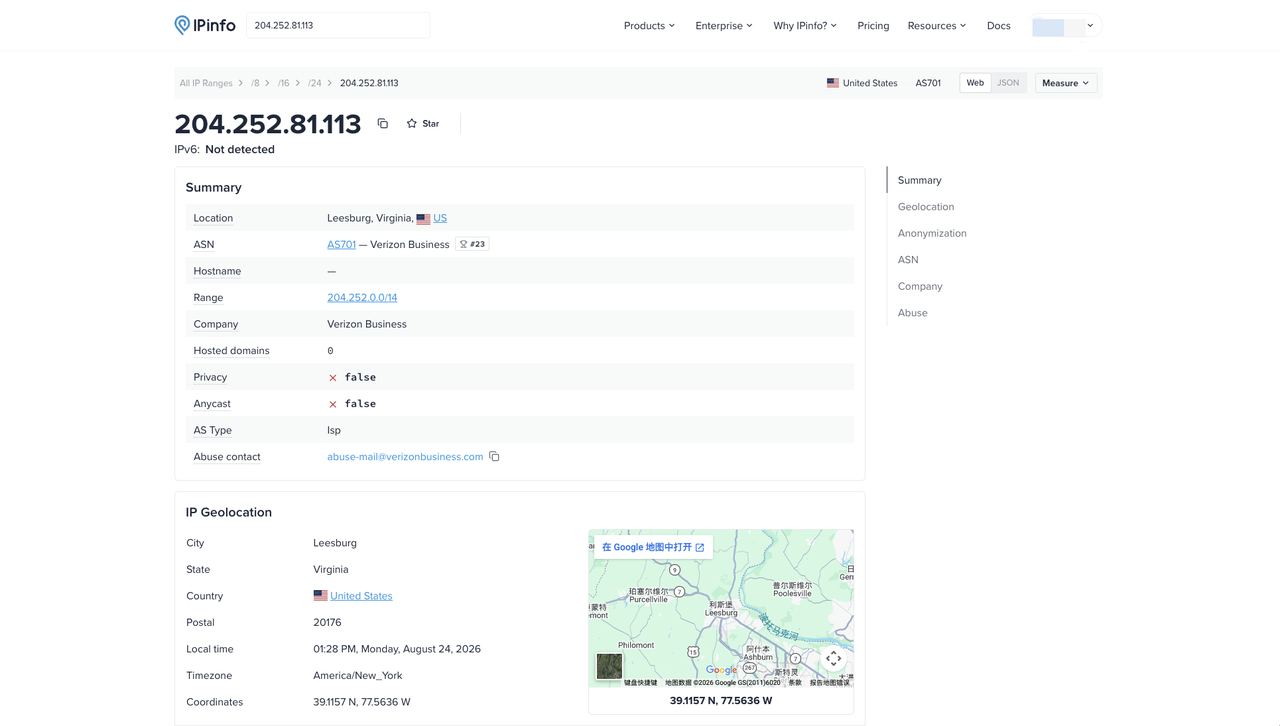Jump to the Company section in the sidebar

click(x=920, y=286)
